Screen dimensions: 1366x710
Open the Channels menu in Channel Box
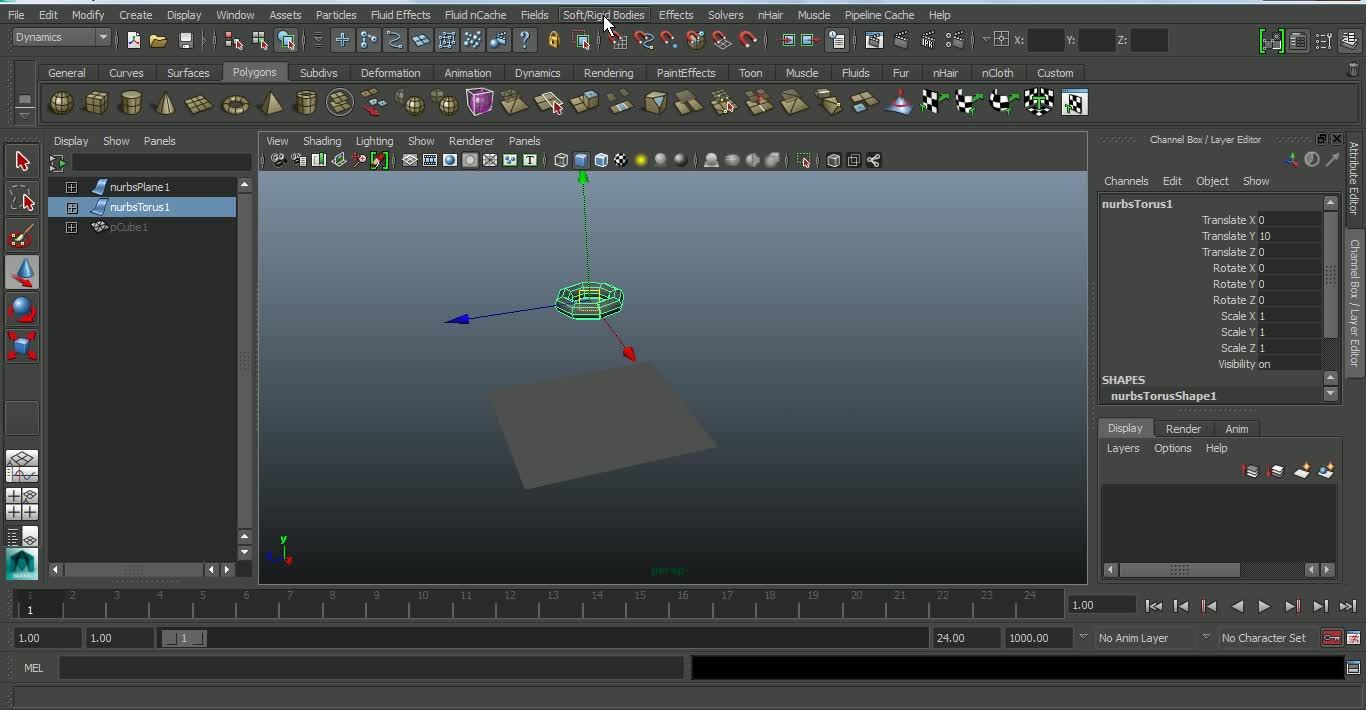tap(1126, 181)
